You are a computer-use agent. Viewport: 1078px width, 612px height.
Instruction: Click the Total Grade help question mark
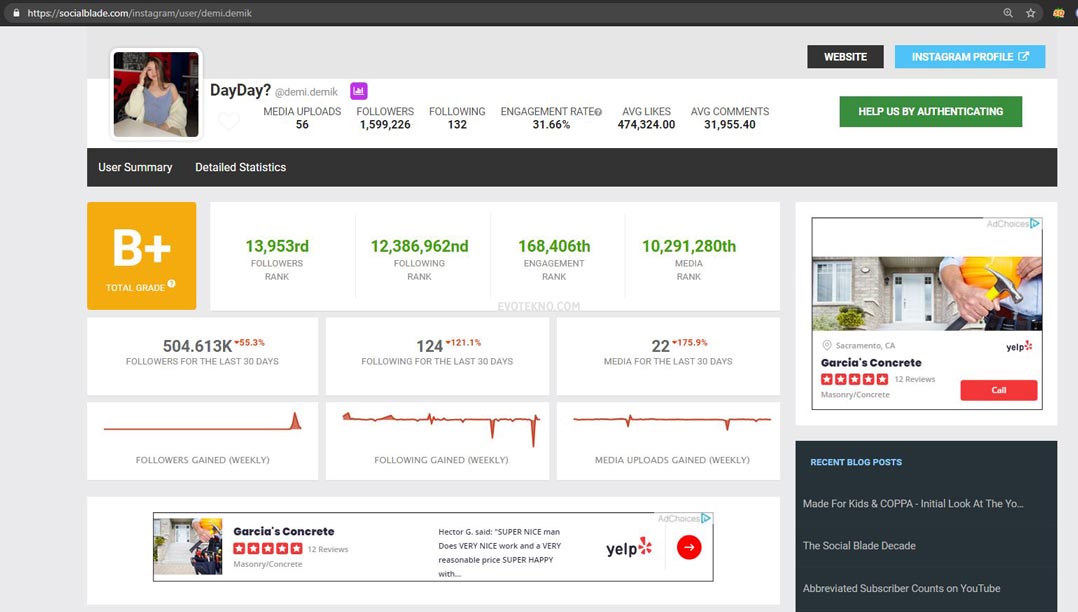[x=171, y=283]
